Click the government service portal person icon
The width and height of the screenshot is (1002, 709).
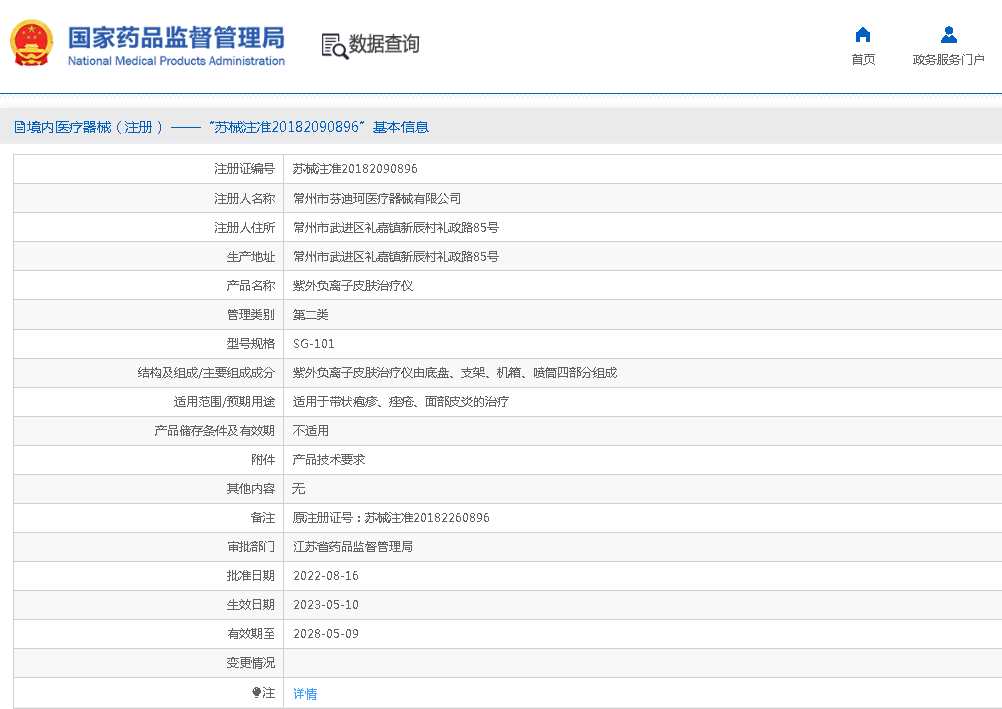[948, 35]
